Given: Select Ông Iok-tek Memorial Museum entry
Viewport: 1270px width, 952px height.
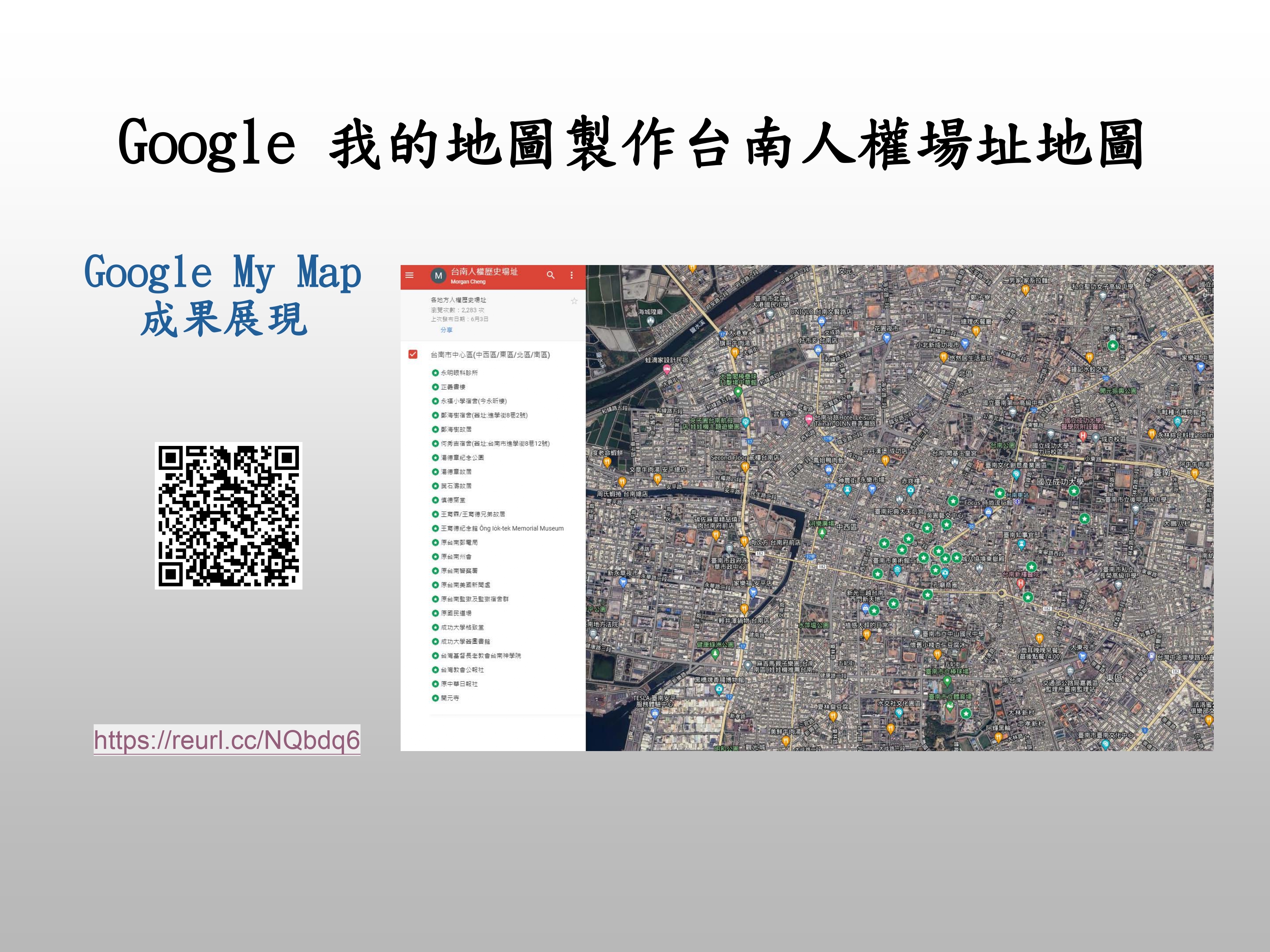Looking at the screenshot, I should click(x=498, y=529).
